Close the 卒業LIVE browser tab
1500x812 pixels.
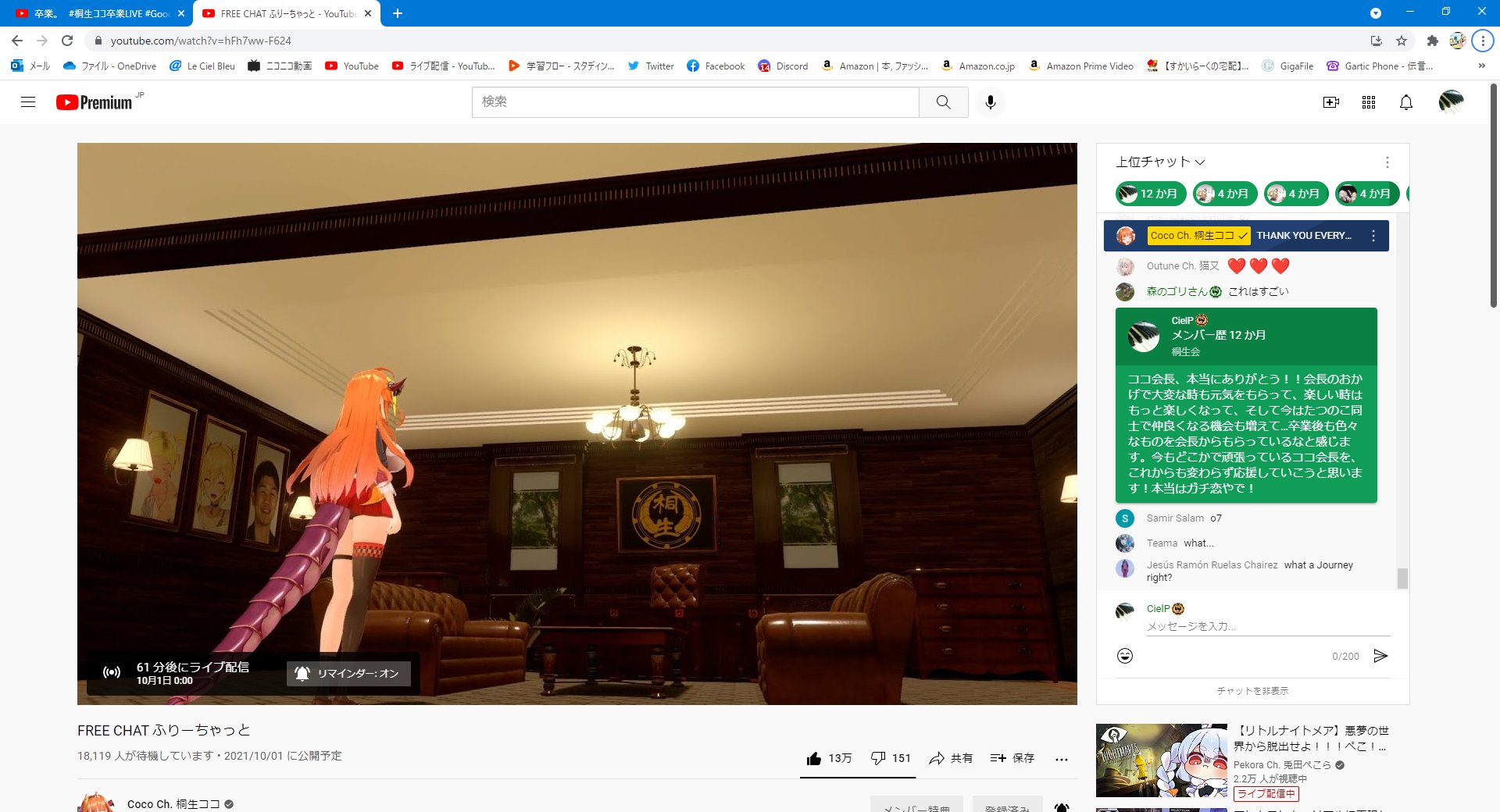181,13
